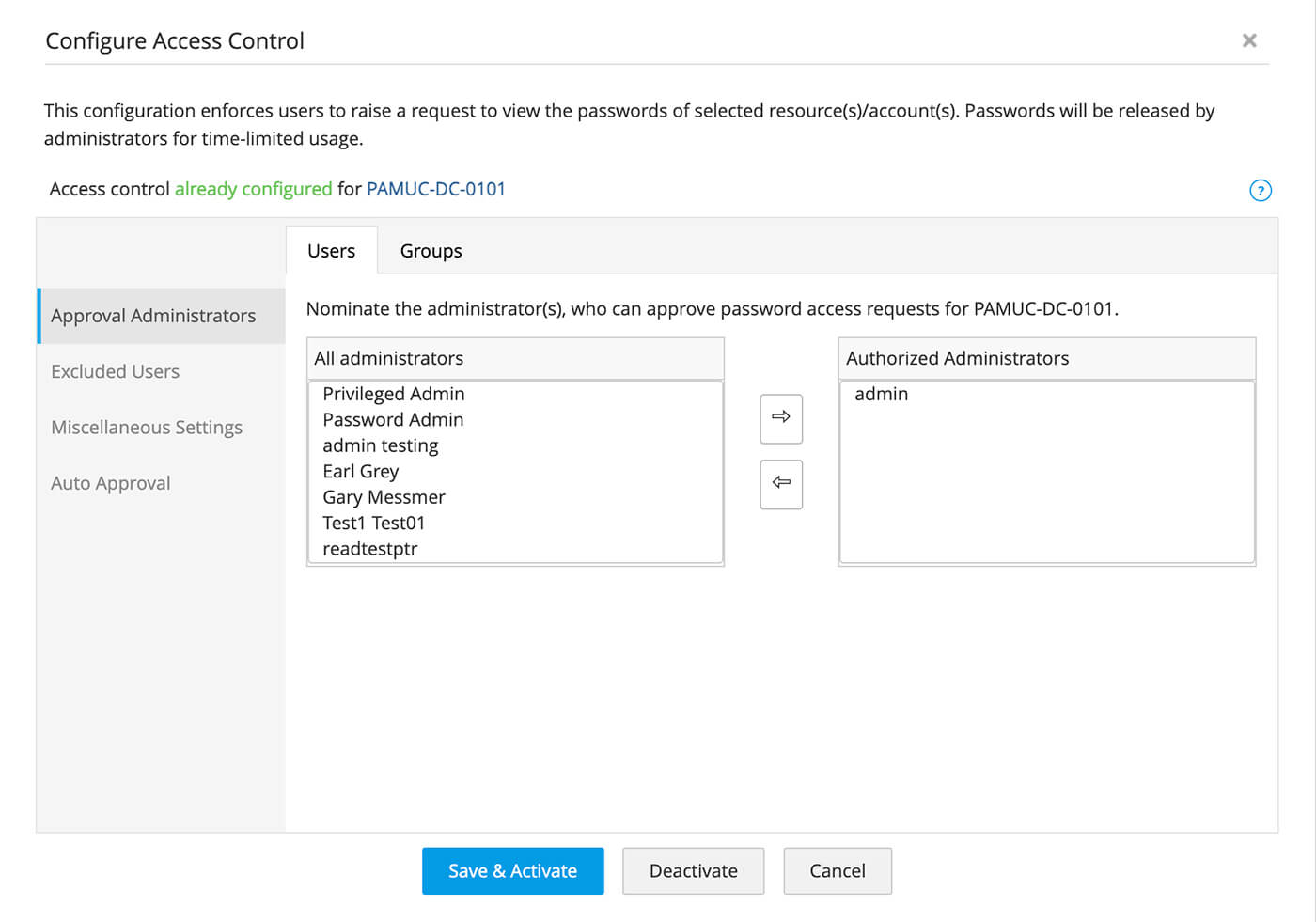Cancel the access control configuration
Image resolution: width=1316 pixels, height=922 pixels.
(x=837, y=871)
